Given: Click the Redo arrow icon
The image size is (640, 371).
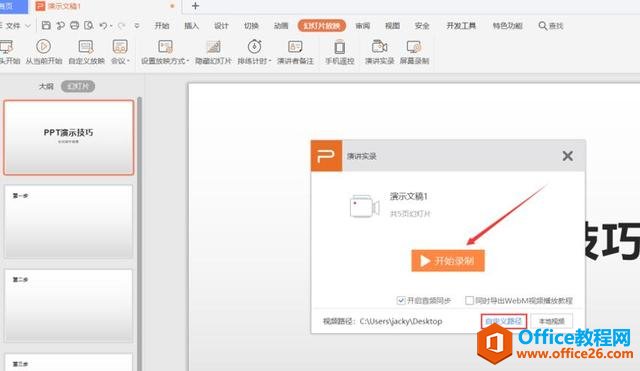Looking at the screenshot, I should 121,25.
